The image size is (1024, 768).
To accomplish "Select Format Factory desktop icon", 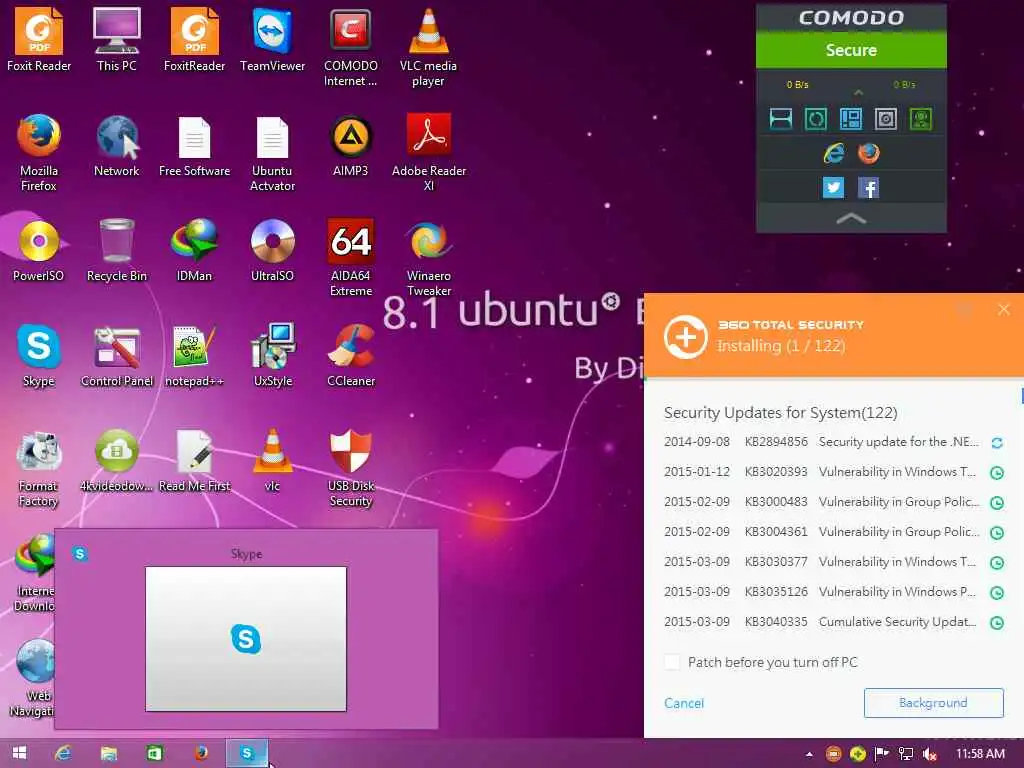I will click(x=39, y=468).
